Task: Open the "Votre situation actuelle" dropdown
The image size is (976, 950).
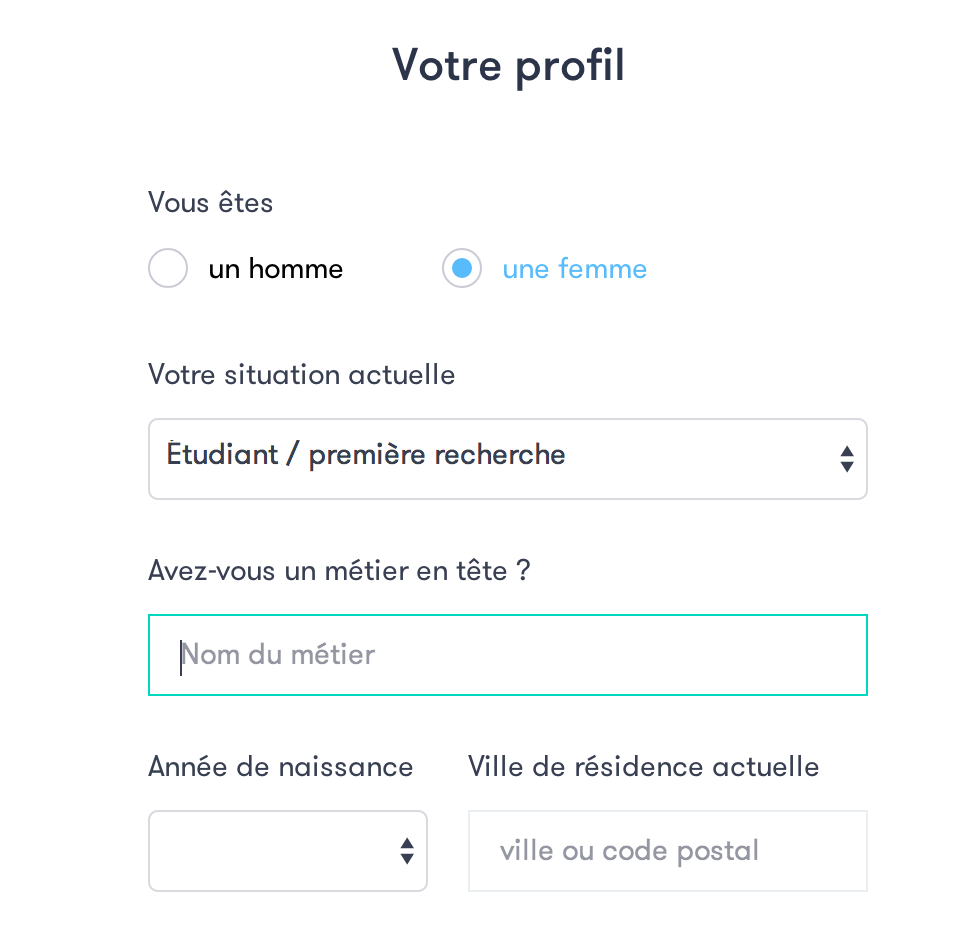Action: pyautogui.click(x=507, y=459)
